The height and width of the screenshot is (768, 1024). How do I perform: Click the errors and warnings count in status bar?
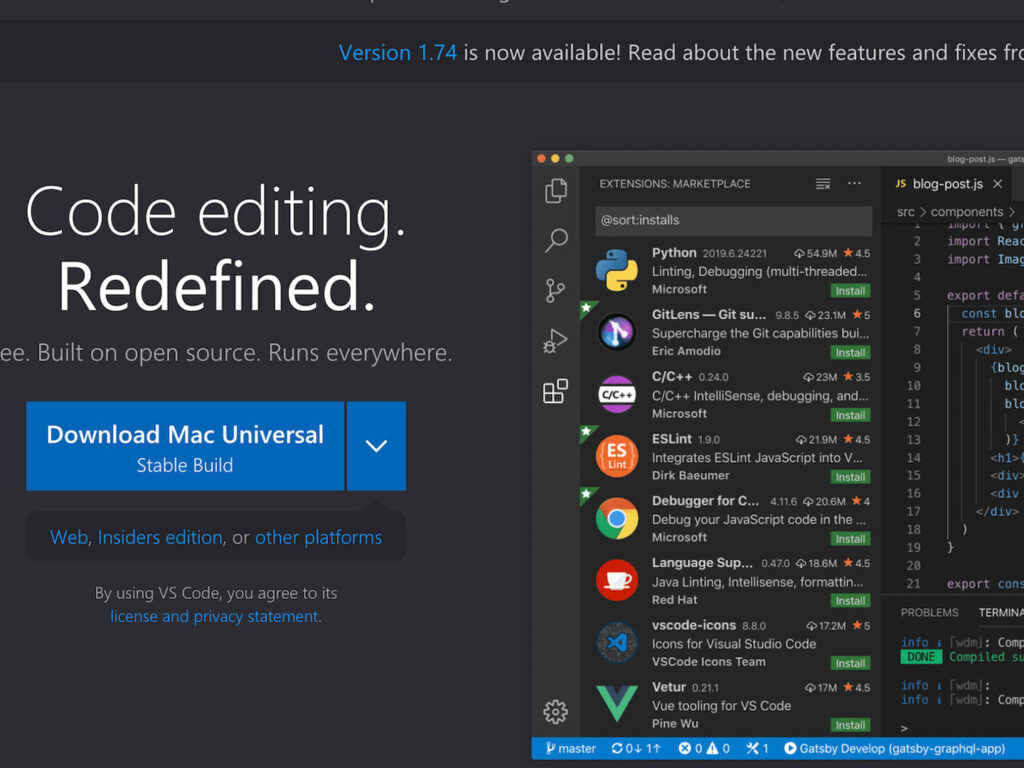(704, 748)
